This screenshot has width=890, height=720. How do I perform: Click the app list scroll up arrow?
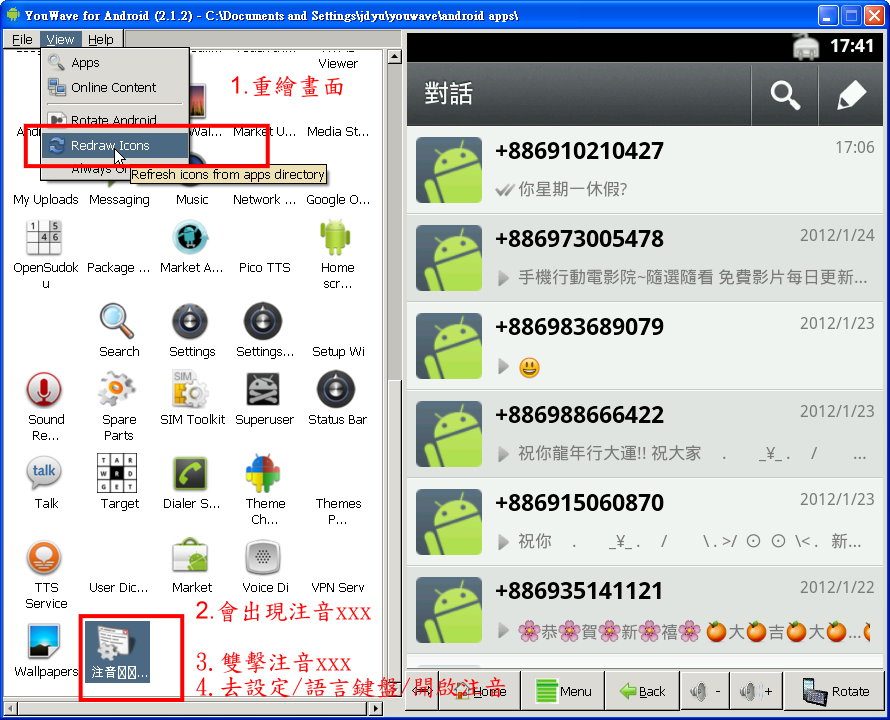[394, 56]
